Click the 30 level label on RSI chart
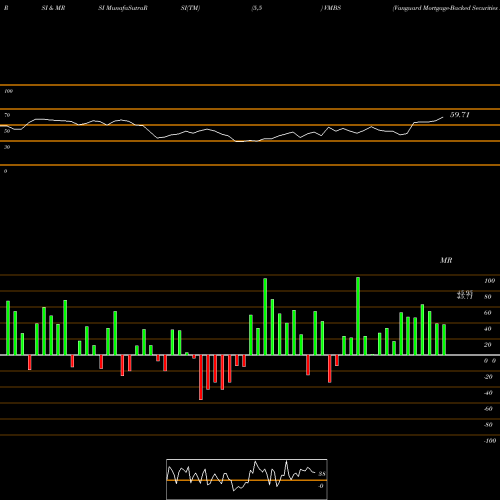This screenshot has width=500, height=500. click(x=7, y=147)
